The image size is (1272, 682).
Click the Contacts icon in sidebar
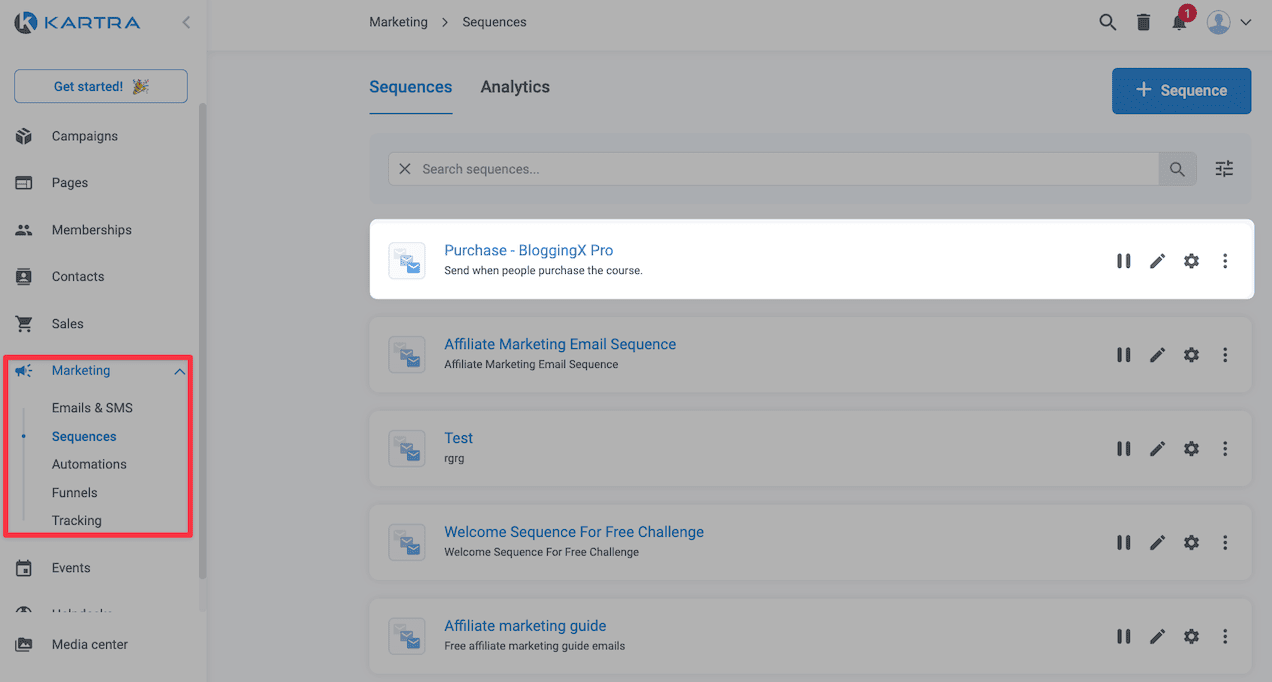point(24,277)
